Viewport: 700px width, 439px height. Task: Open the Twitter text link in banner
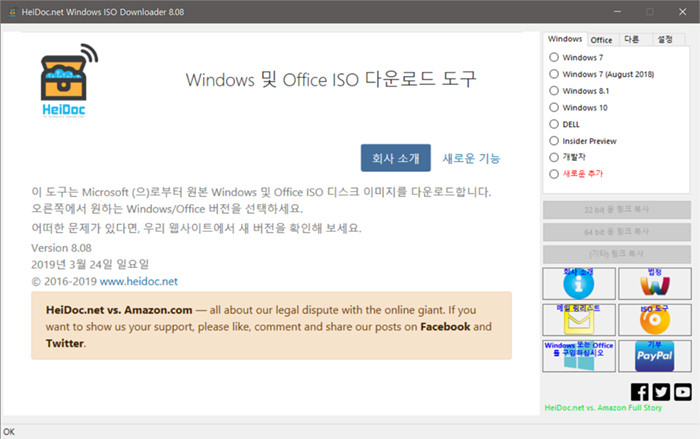(65, 343)
